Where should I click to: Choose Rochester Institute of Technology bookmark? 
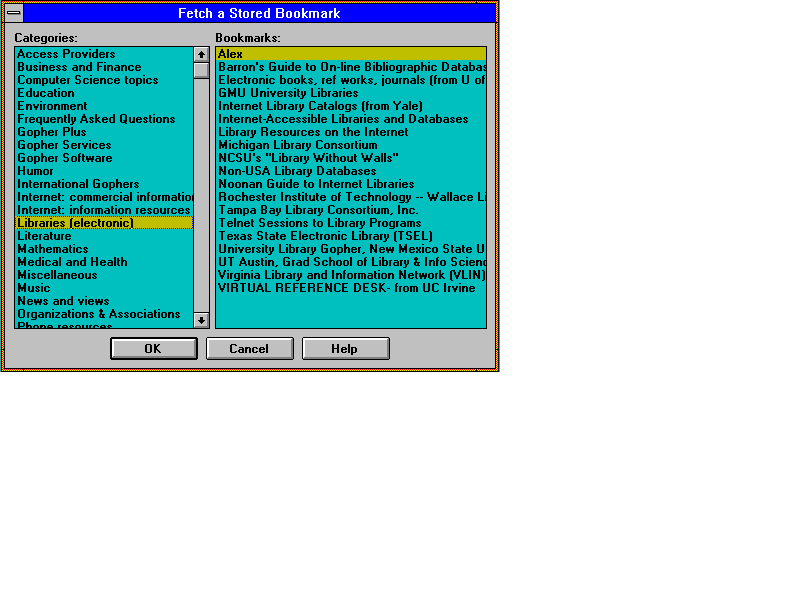(351, 197)
